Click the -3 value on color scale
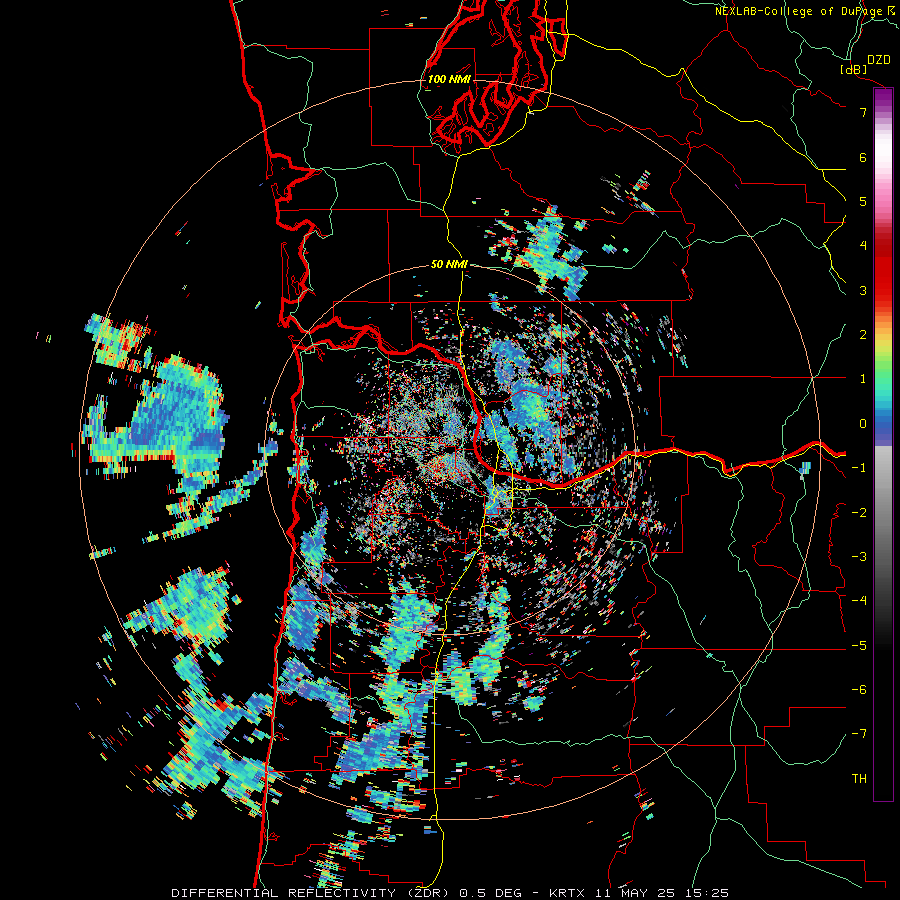Image resolution: width=900 pixels, height=900 pixels. pyautogui.click(x=859, y=557)
